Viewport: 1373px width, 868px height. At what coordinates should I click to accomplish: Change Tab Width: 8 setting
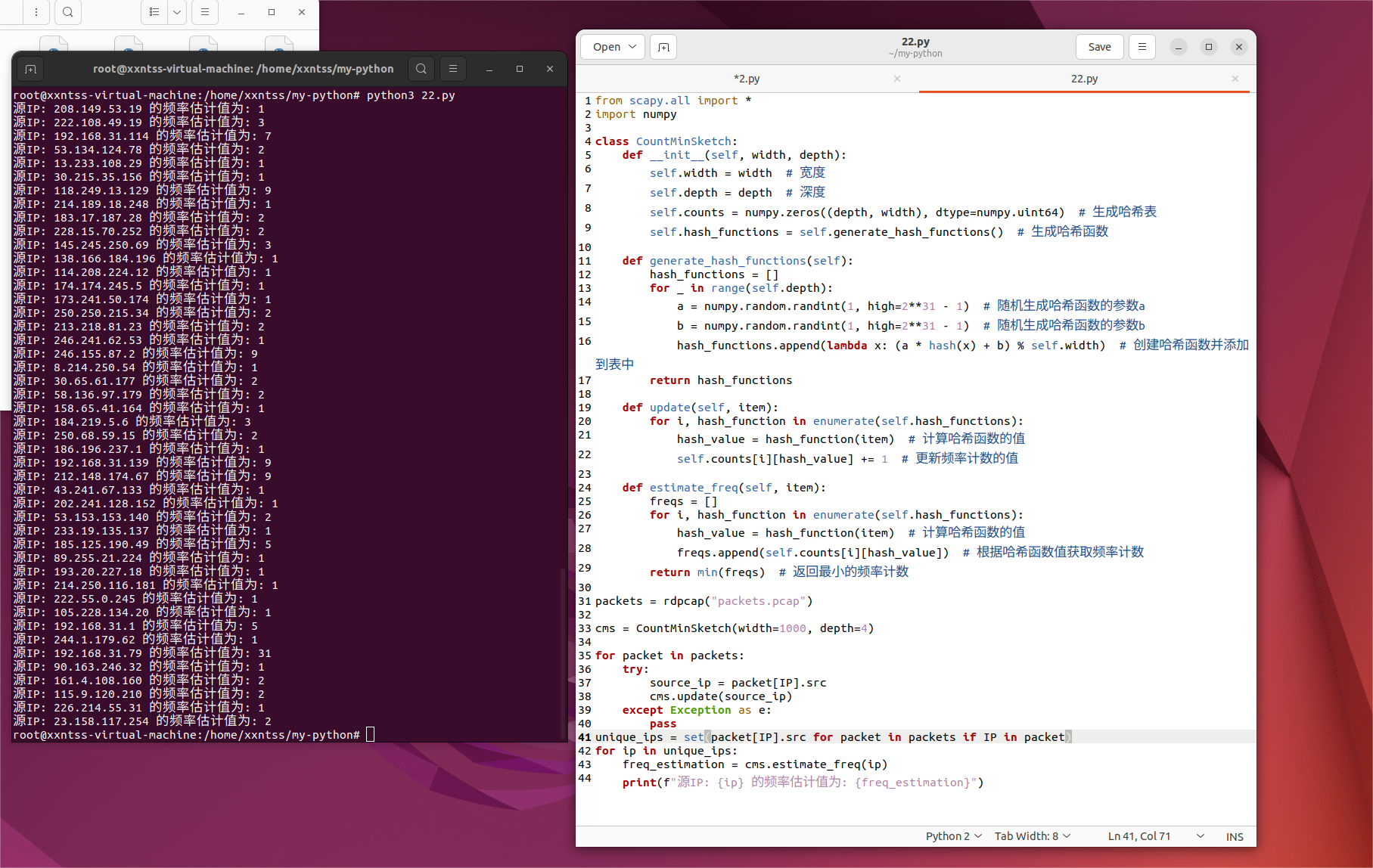click(x=1033, y=836)
